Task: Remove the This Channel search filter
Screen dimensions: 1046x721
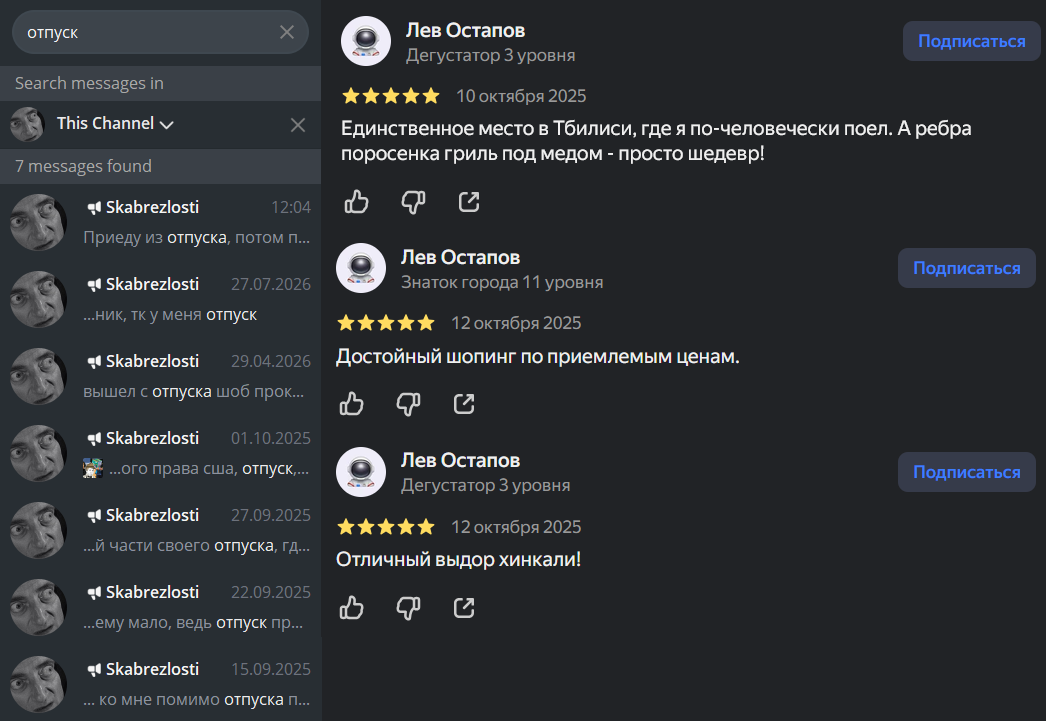Action: (298, 125)
